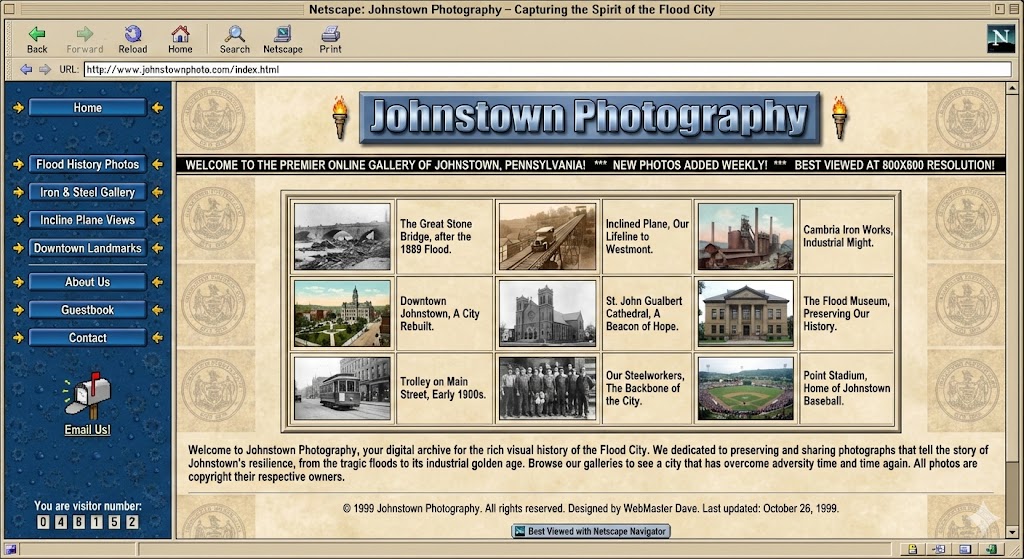
Task: Click the small back arrow beside URL label
Action: 26,69
